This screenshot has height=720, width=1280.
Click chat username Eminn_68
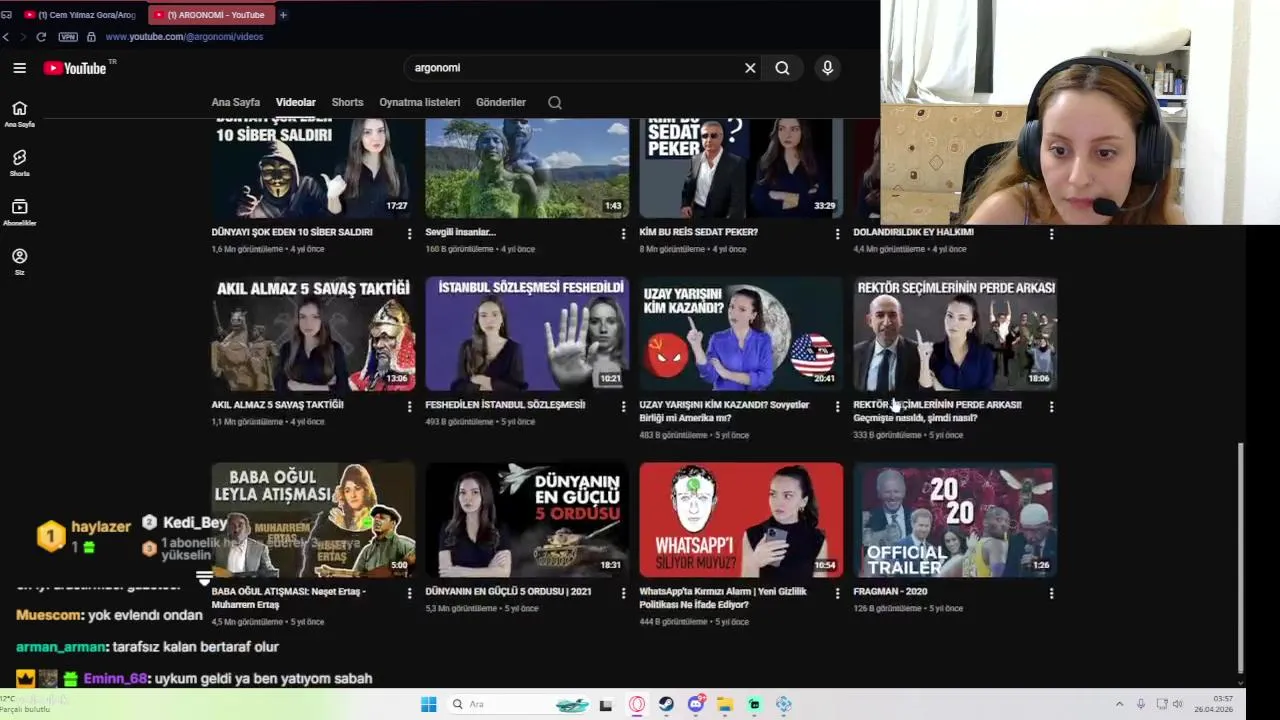pos(115,678)
